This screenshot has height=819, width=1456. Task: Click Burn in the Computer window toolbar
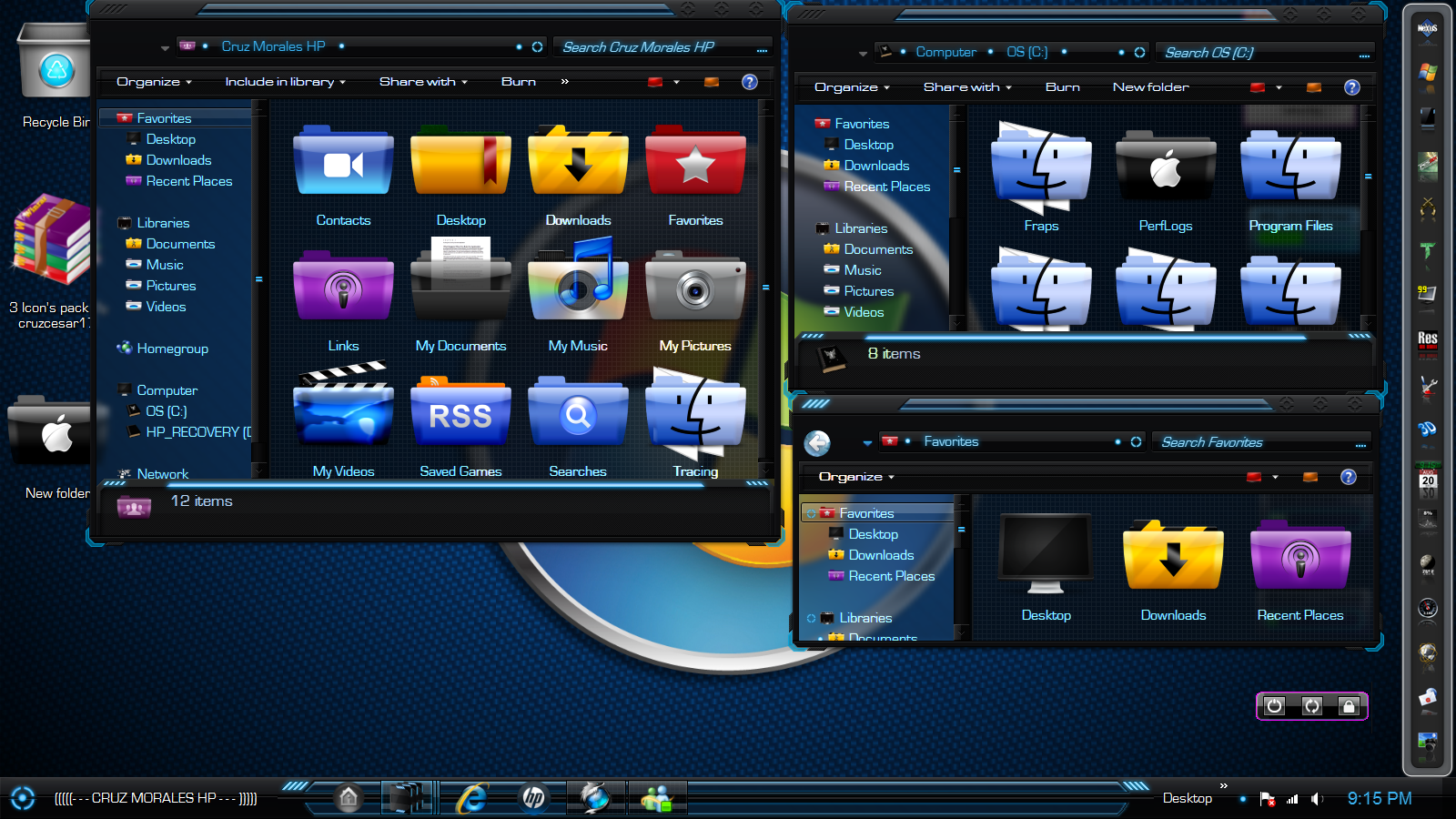pyautogui.click(x=1062, y=86)
